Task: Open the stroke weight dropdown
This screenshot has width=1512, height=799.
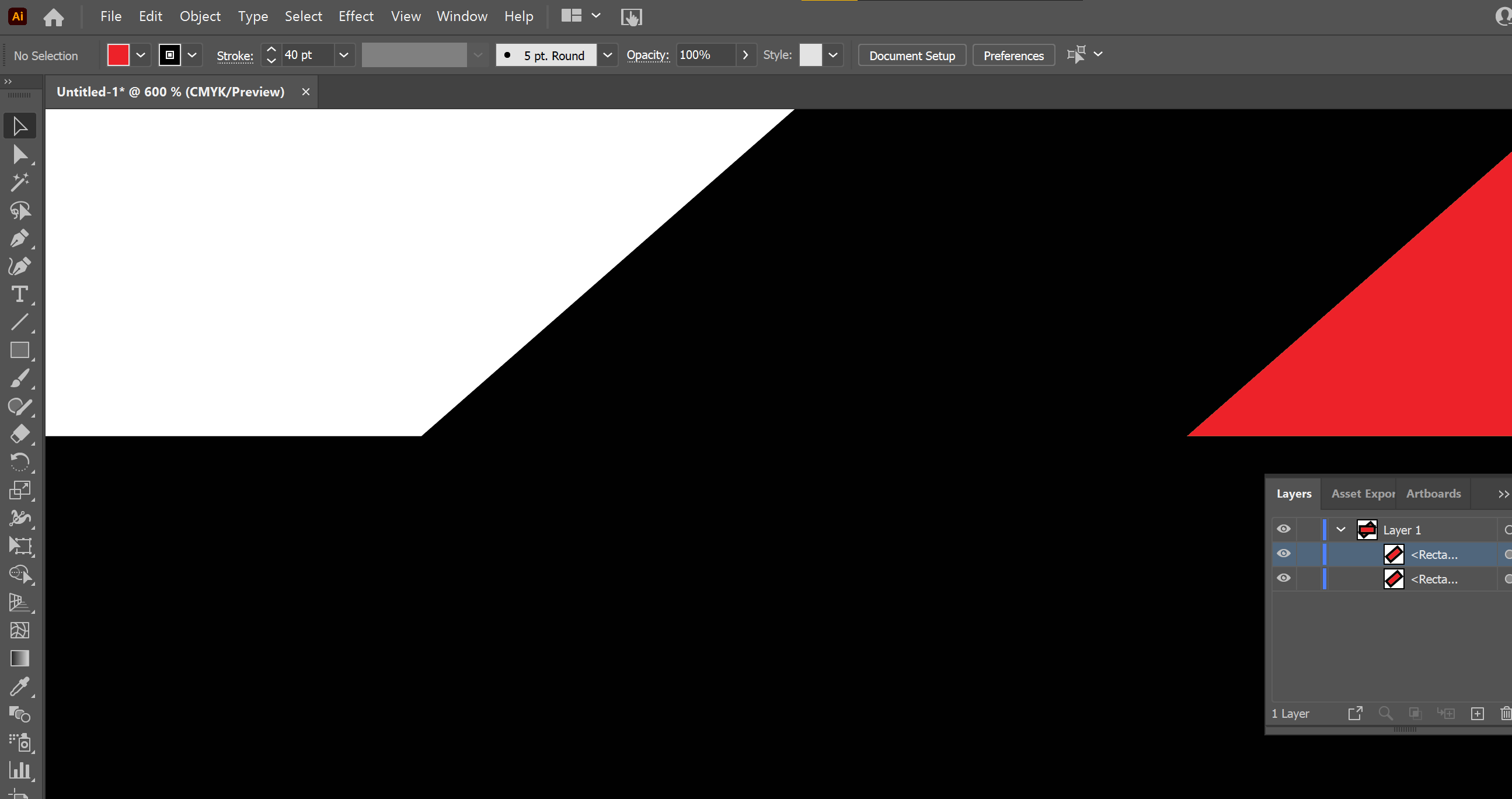Action: [x=344, y=55]
